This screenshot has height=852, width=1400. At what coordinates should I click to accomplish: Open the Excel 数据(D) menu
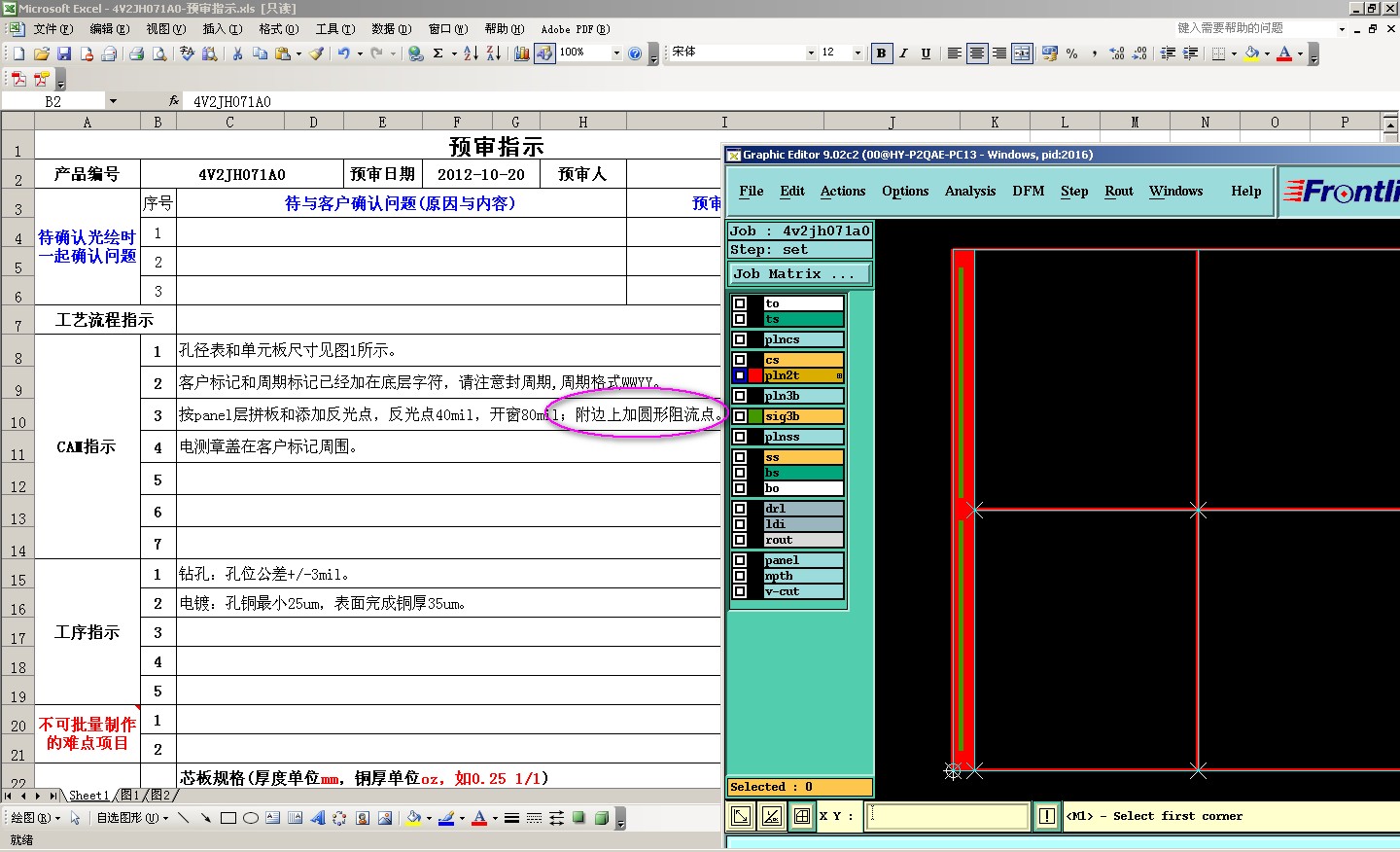pyautogui.click(x=392, y=29)
